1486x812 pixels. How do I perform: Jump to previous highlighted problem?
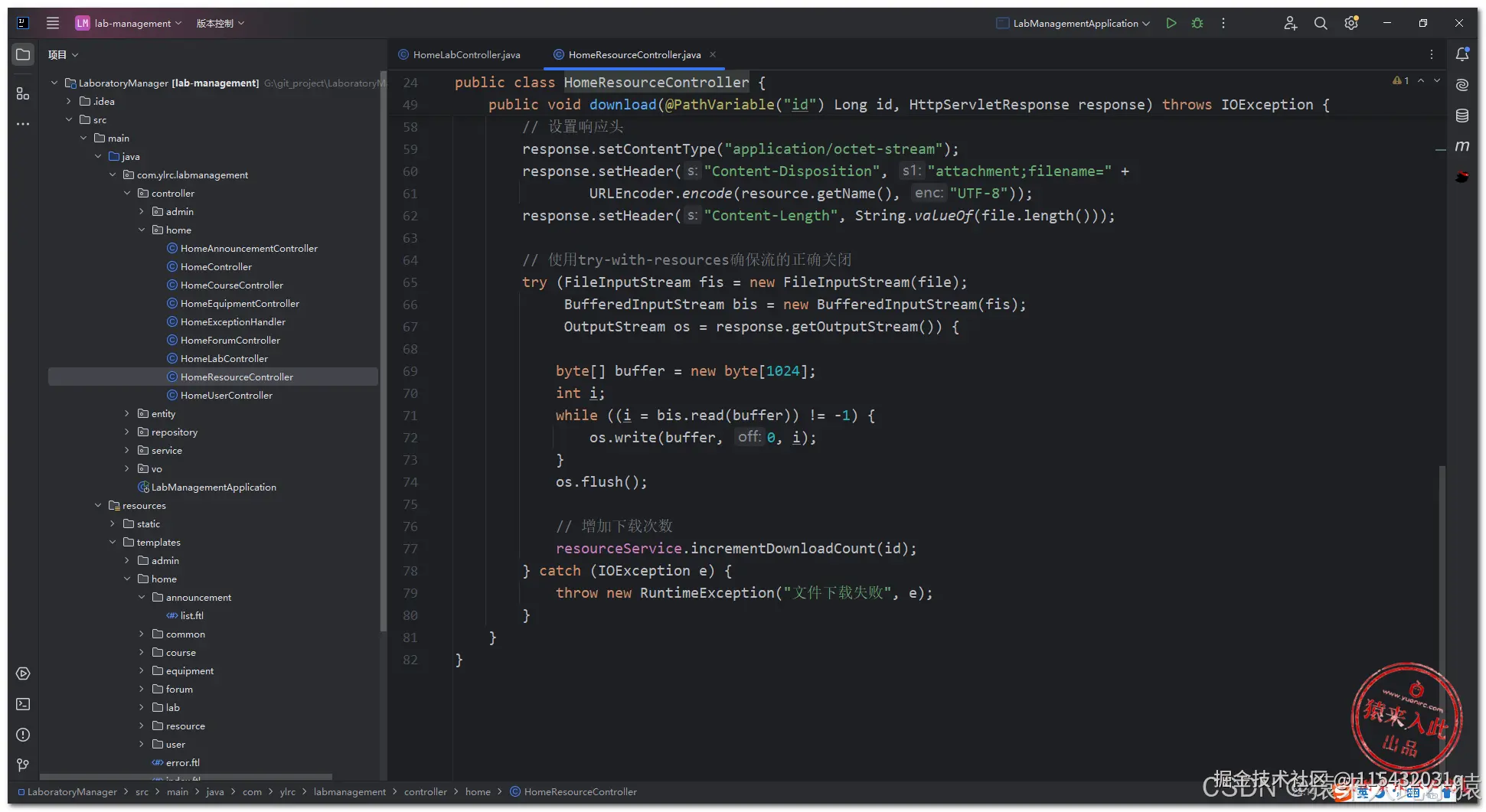coord(1421,80)
